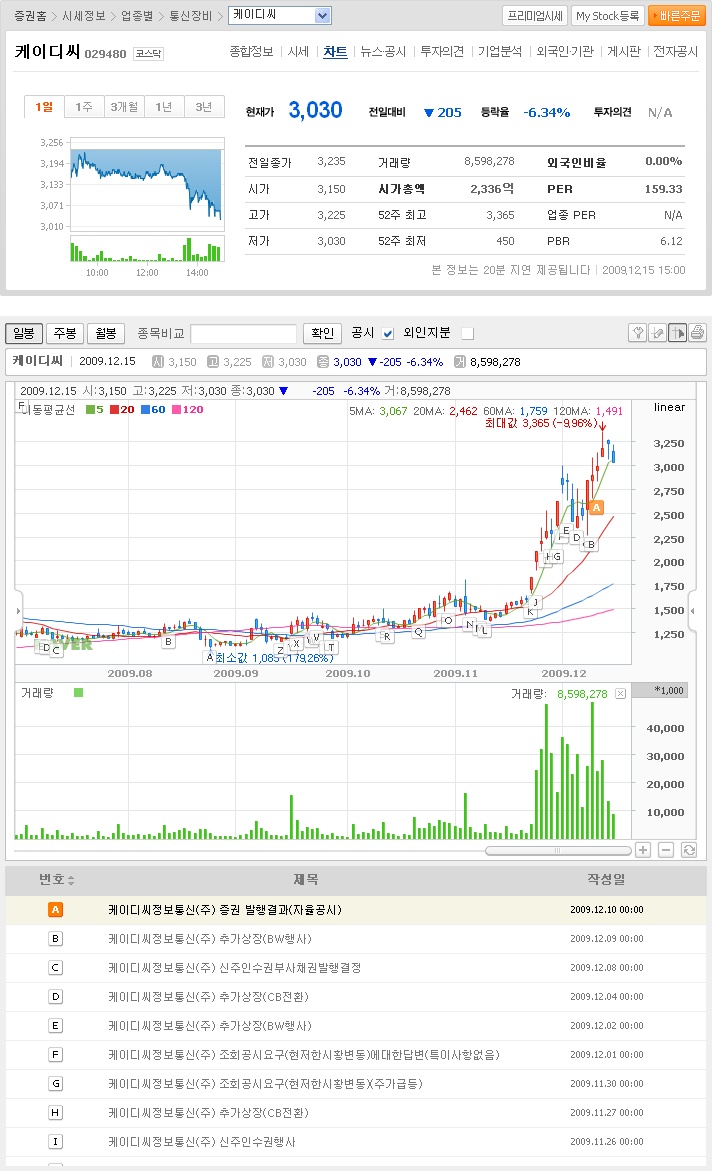The width and height of the screenshot is (712, 1171).
Task: Close the volume indicator panel
Action: (620, 694)
